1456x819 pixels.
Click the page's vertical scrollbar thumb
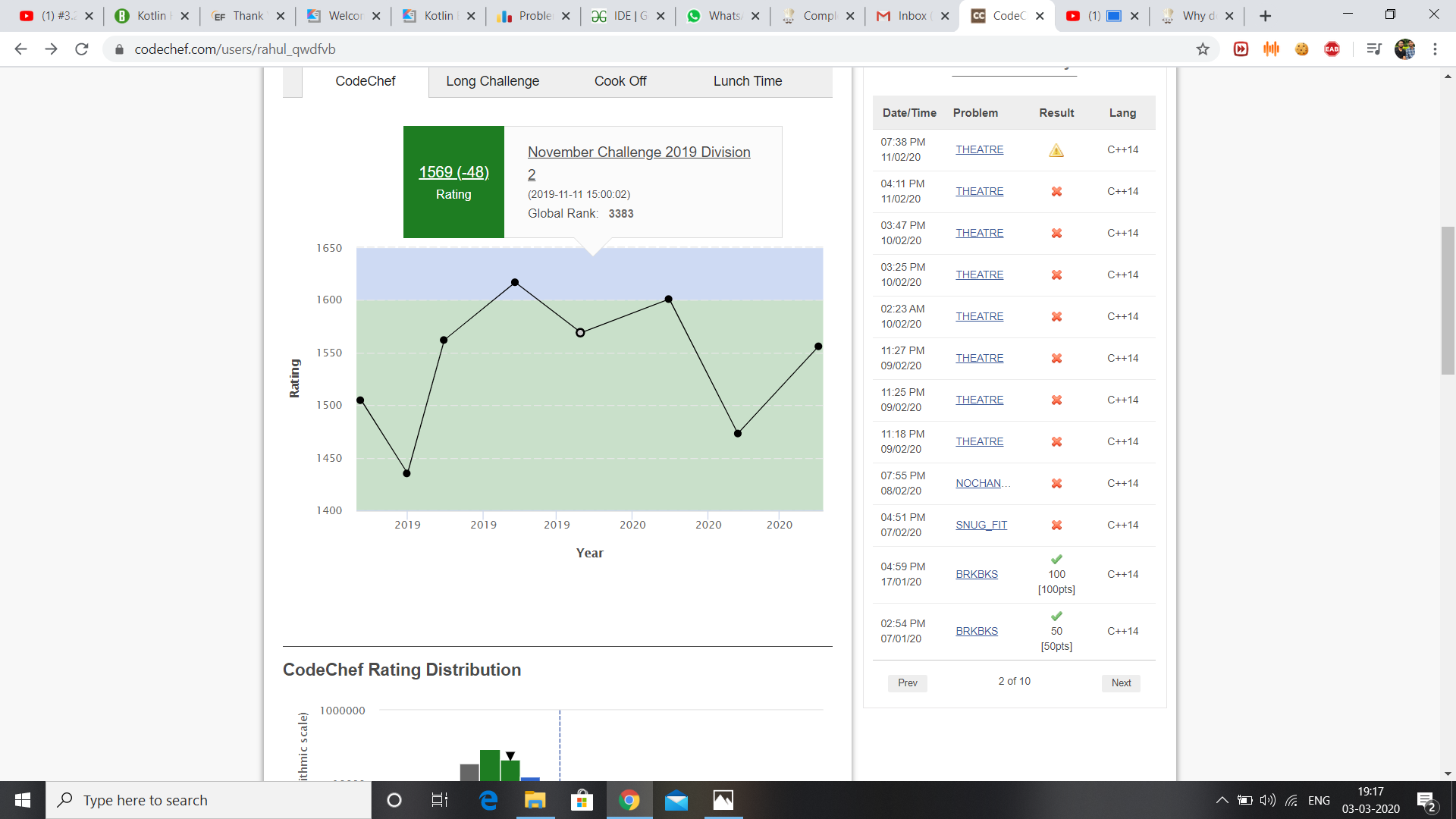pyautogui.click(x=1448, y=300)
